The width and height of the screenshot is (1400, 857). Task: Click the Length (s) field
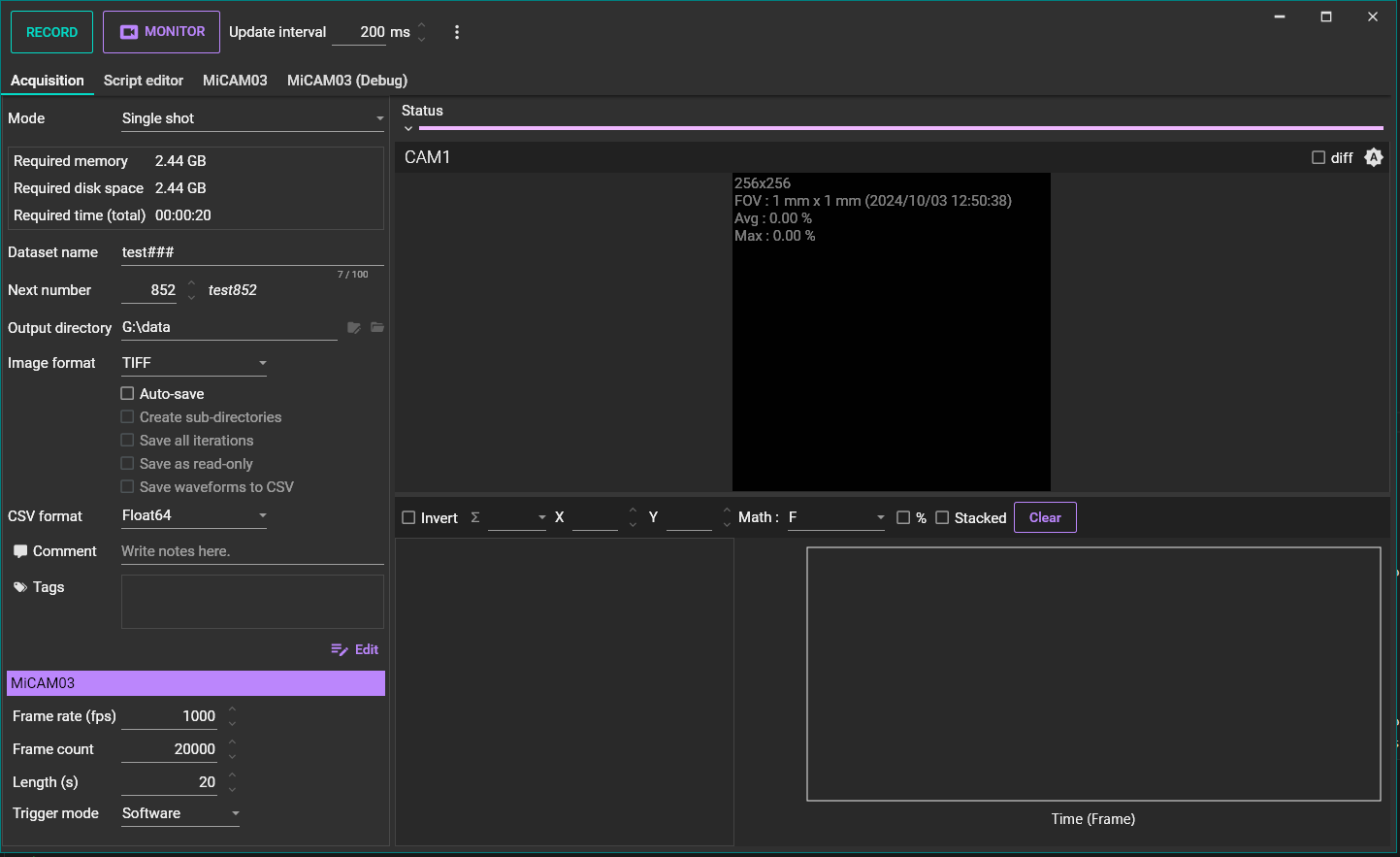point(169,782)
